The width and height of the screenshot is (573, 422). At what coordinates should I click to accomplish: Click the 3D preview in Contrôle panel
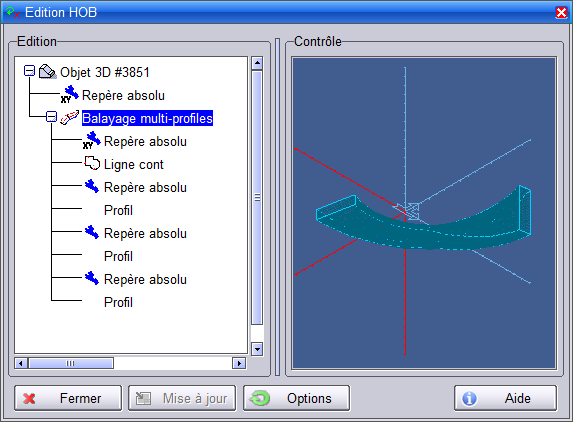pyautogui.click(x=424, y=213)
